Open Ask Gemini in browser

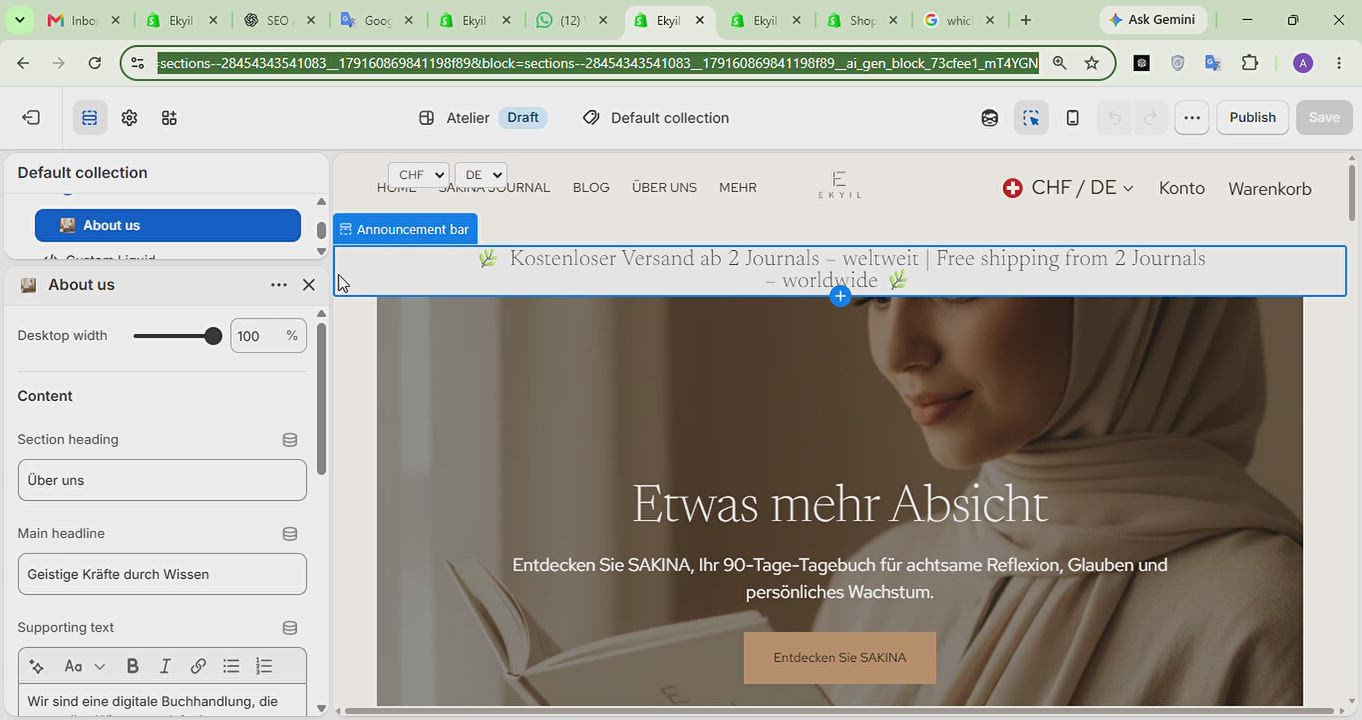[x=1153, y=20]
